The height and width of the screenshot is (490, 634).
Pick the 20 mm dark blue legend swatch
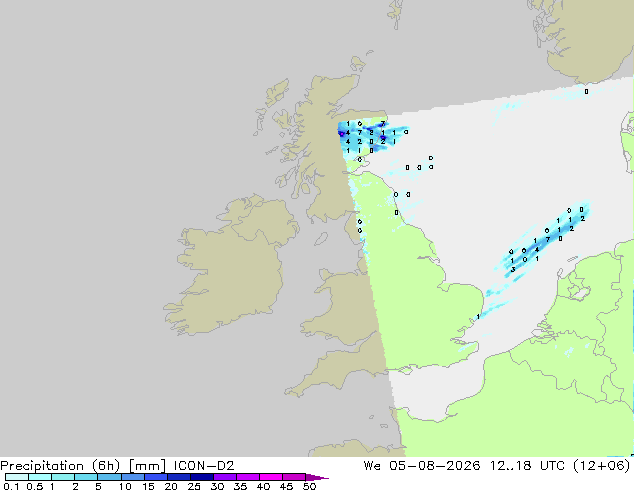[179, 477]
